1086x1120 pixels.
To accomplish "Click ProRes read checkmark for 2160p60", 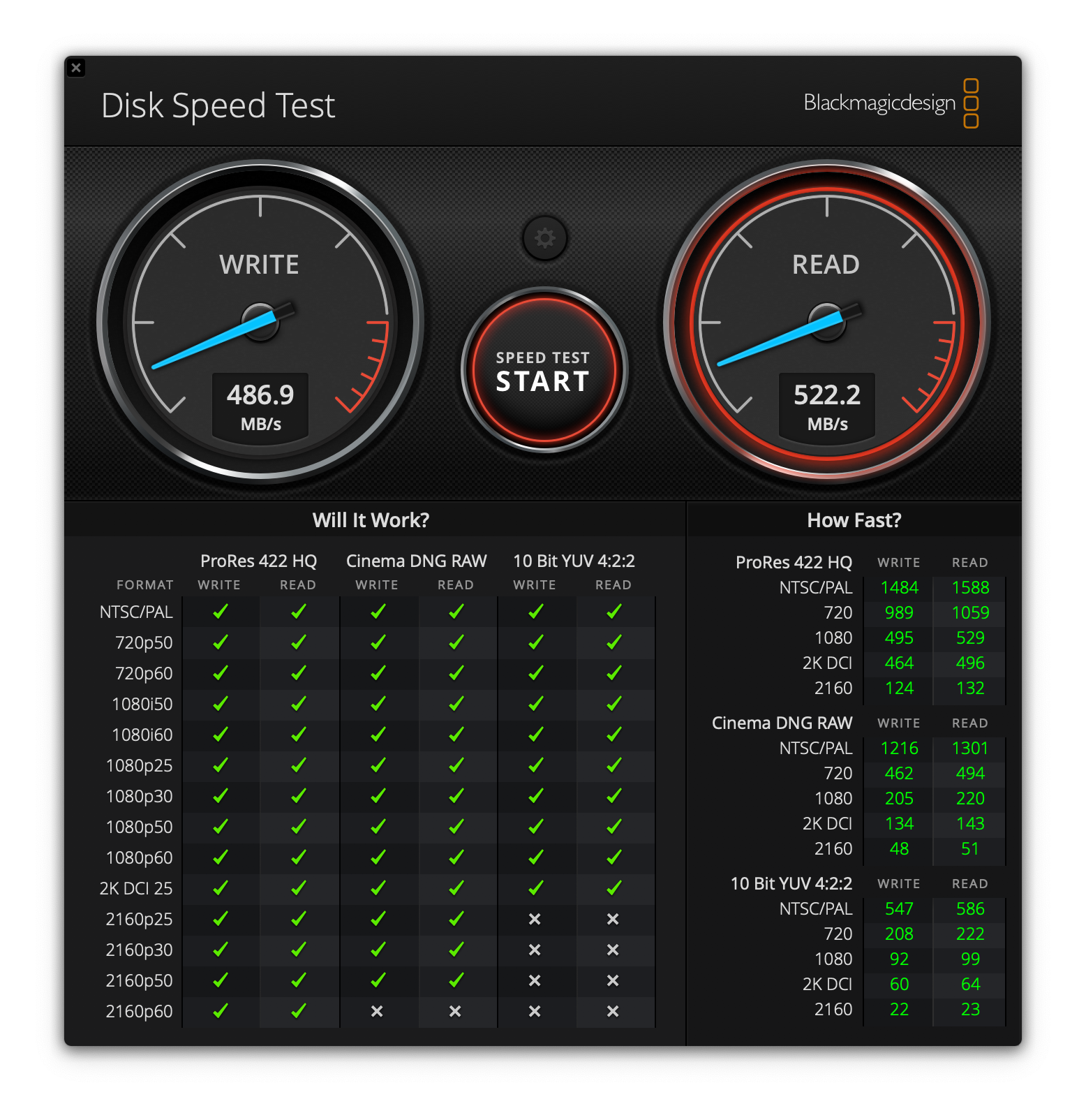I will (299, 1010).
